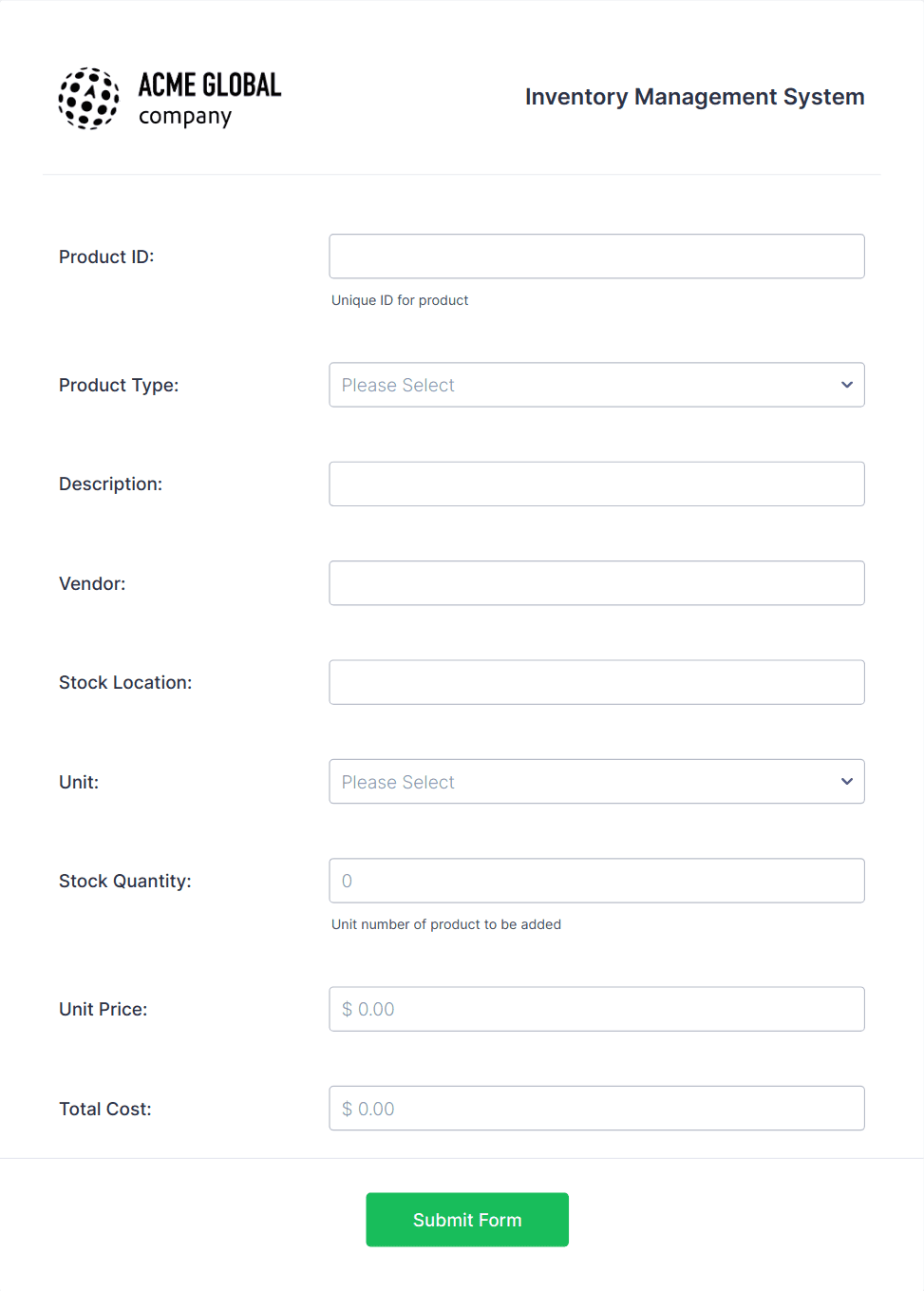Select the Total Cost field
Image resolution: width=924 pixels, height=1291 pixels.
596,1108
